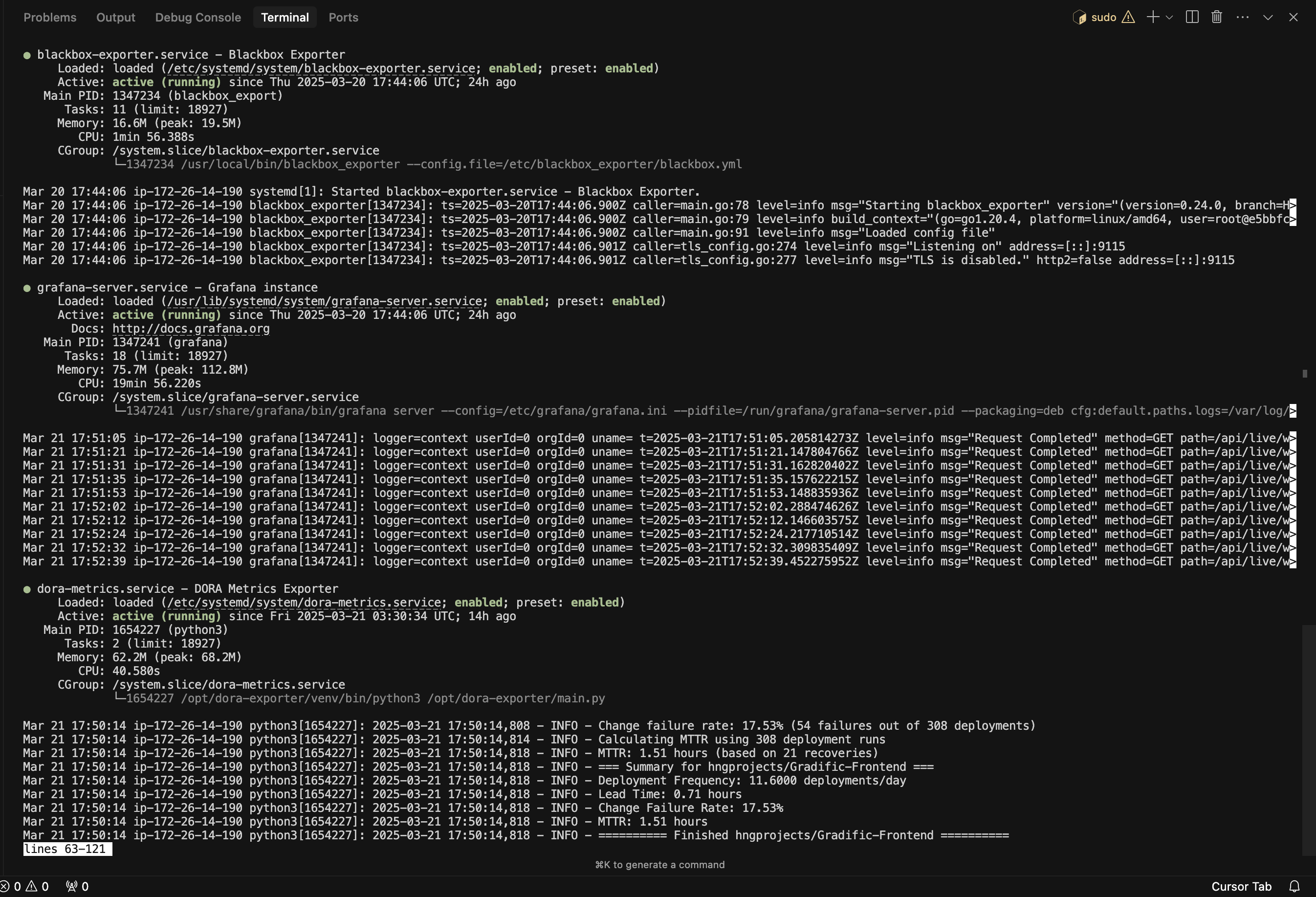Split the terminal panel
The image size is (1316, 897).
coord(1192,18)
